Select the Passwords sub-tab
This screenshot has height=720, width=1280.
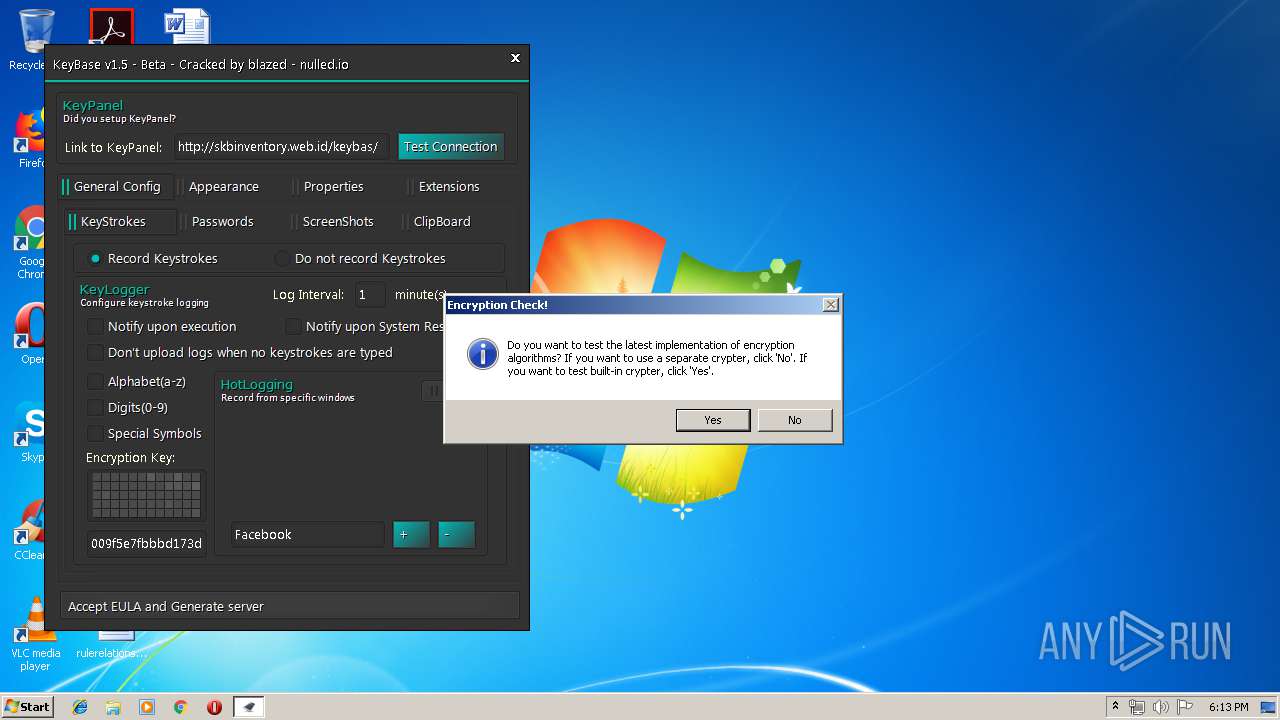223,221
